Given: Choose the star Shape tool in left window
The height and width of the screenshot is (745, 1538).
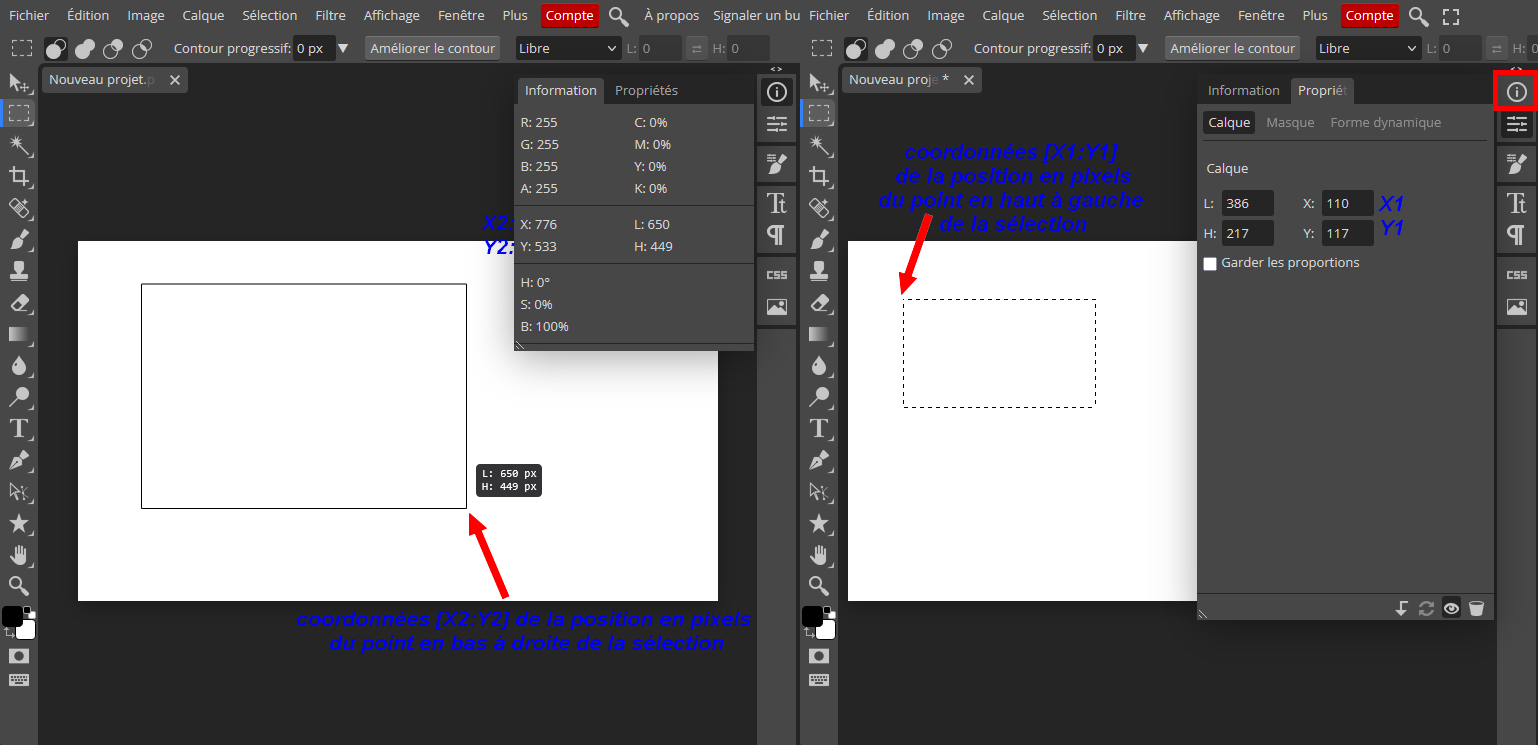Looking at the screenshot, I should click(19, 523).
